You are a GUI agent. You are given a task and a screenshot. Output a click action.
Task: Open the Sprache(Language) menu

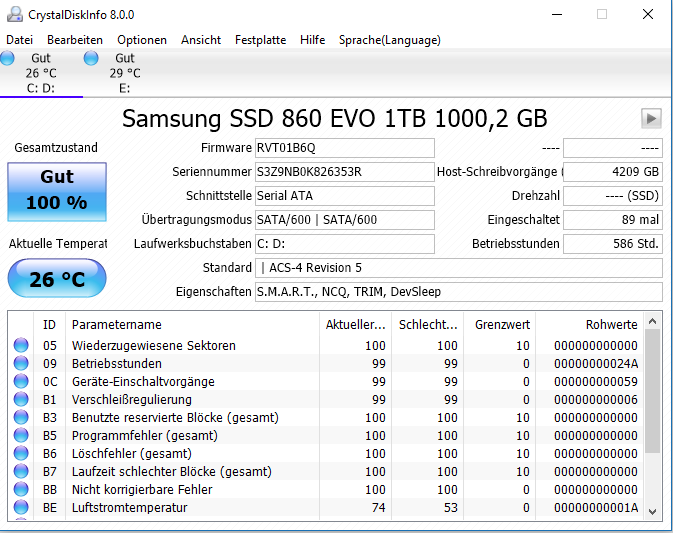pyautogui.click(x=390, y=40)
